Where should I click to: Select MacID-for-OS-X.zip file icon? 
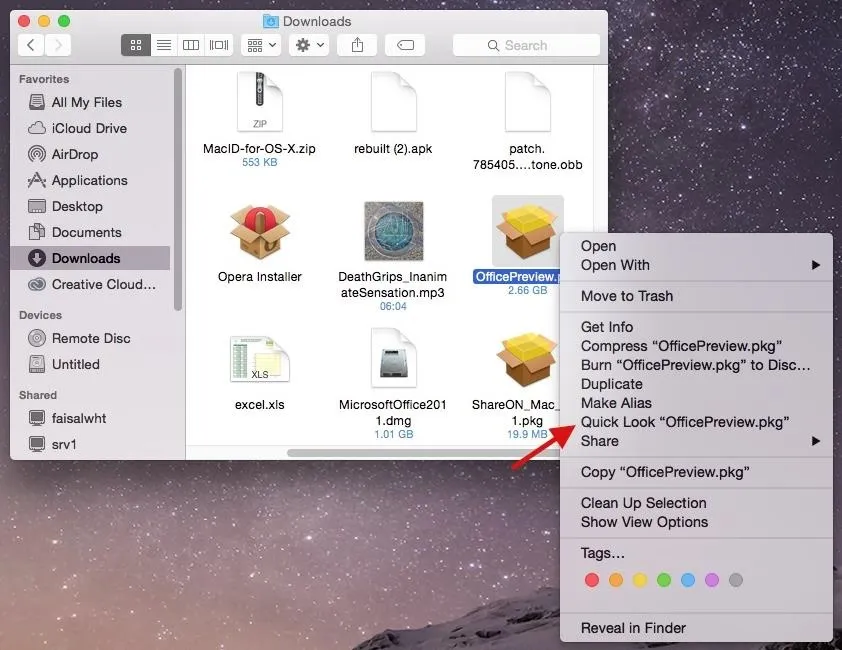(x=260, y=102)
